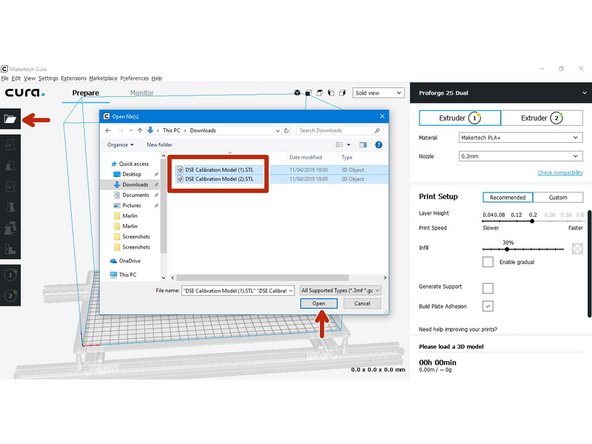592x444 pixels.
Task: Click New folder in the dialog
Action: click(x=159, y=145)
